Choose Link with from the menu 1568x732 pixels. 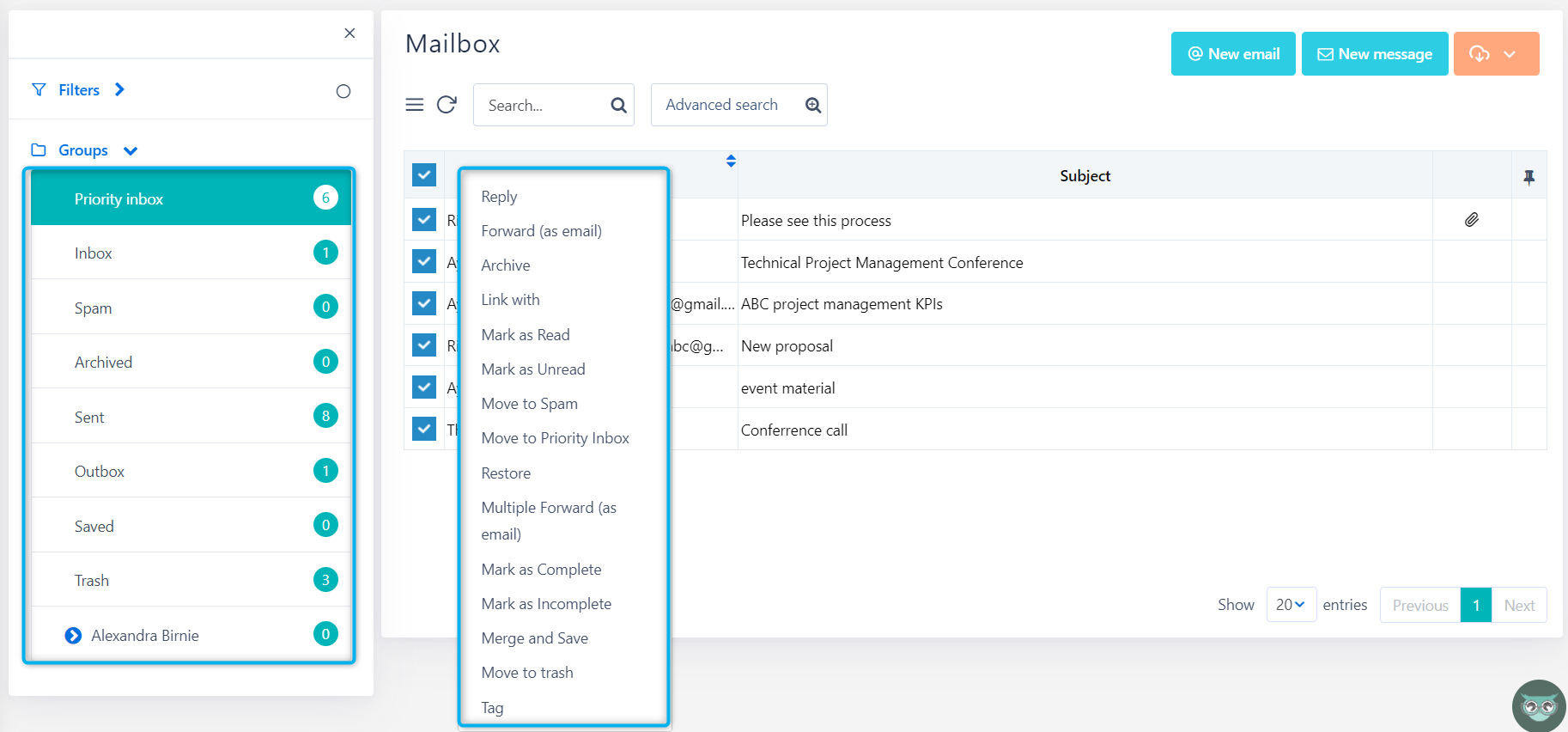(510, 300)
